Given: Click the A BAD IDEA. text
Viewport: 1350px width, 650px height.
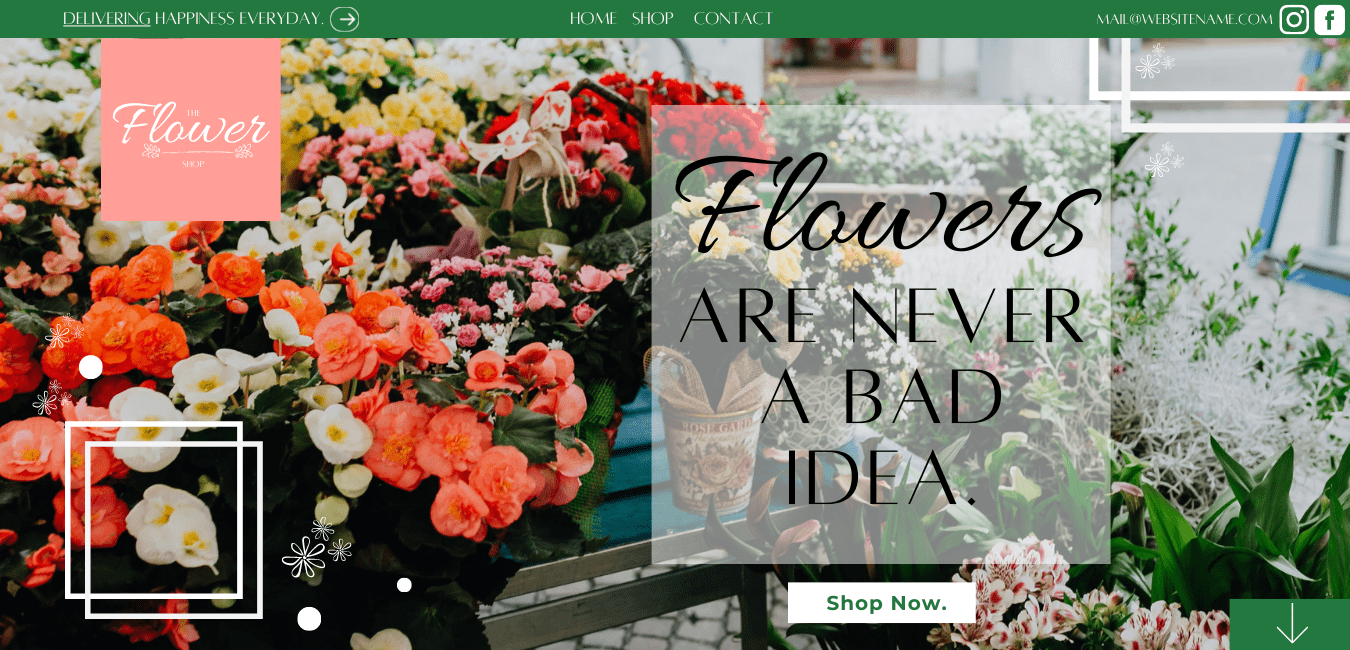Looking at the screenshot, I should tap(882, 435).
